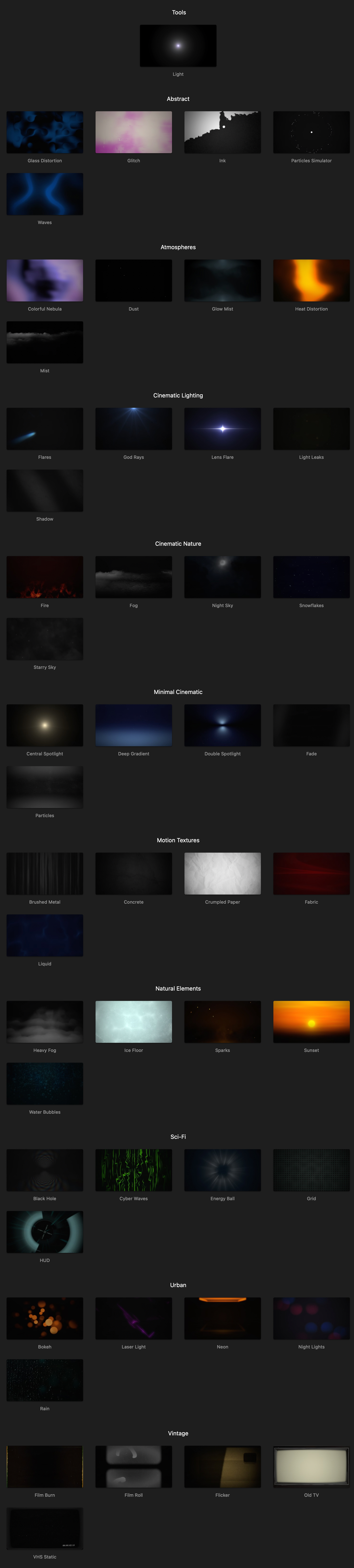Select the Ink abstract thumbnail

(x=223, y=132)
